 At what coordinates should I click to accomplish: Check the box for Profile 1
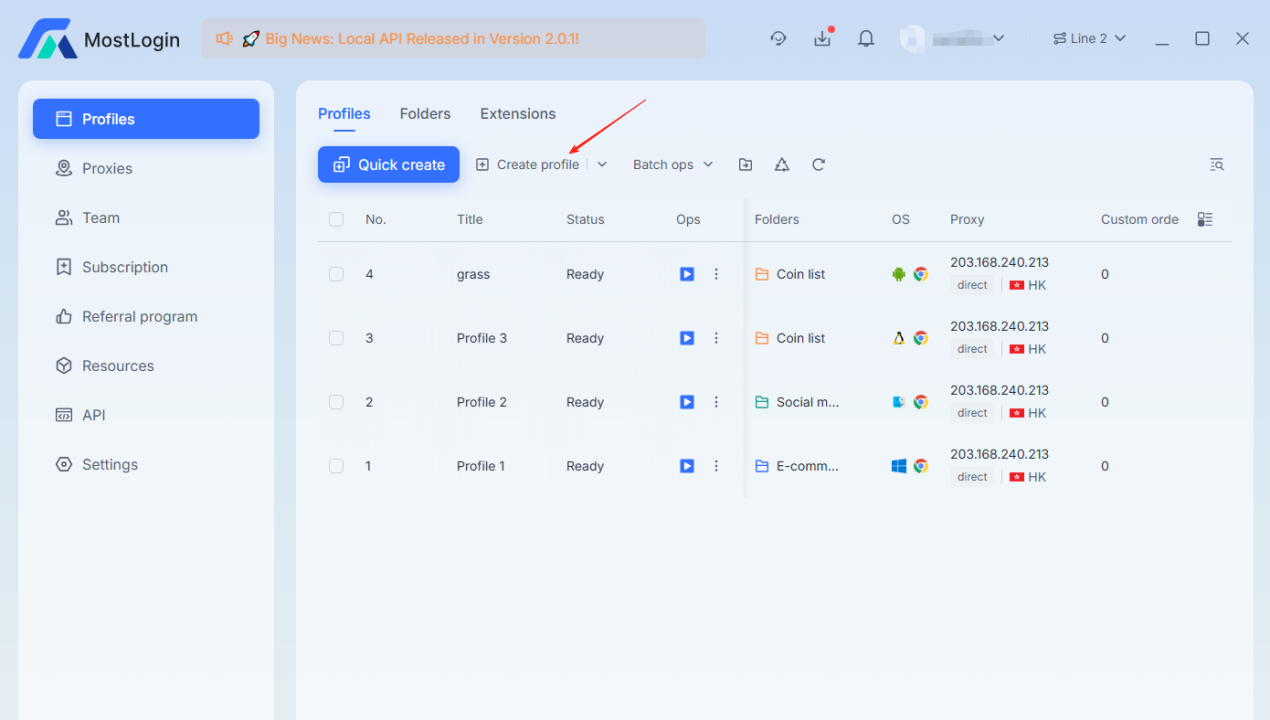tap(336, 466)
